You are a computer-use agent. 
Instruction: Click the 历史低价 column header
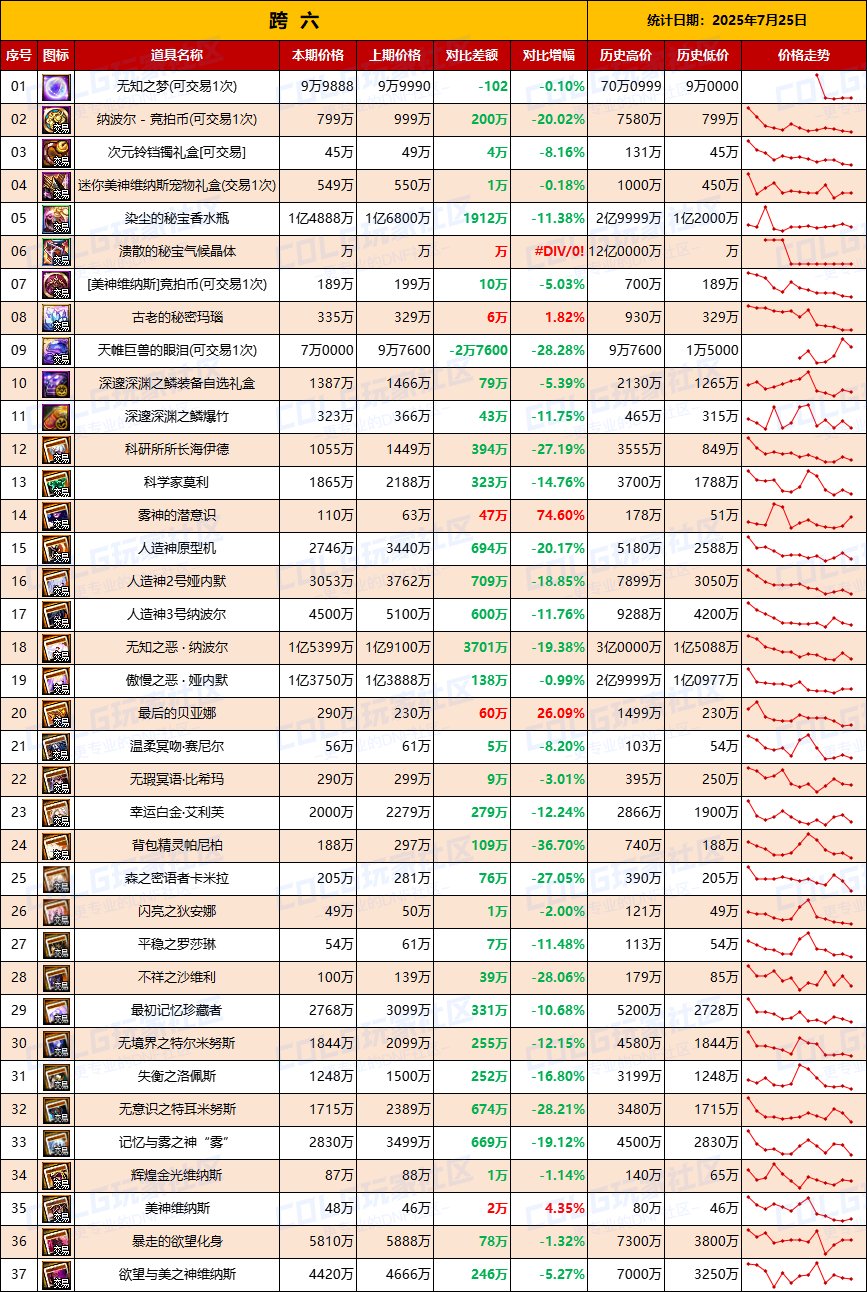[x=703, y=55]
